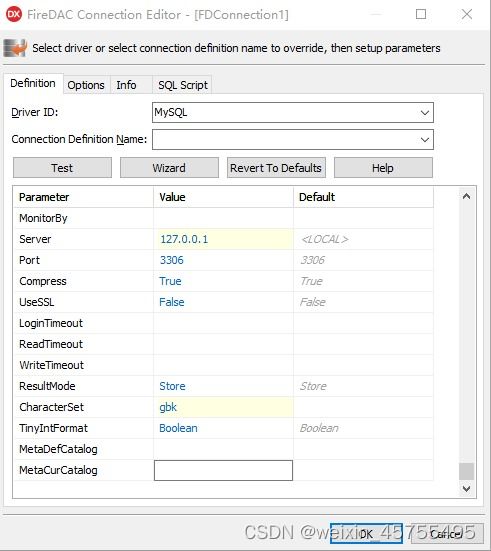The height and width of the screenshot is (551, 491).
Task: Click the parameter list scrollbar thumb
Action: (466, 471)
